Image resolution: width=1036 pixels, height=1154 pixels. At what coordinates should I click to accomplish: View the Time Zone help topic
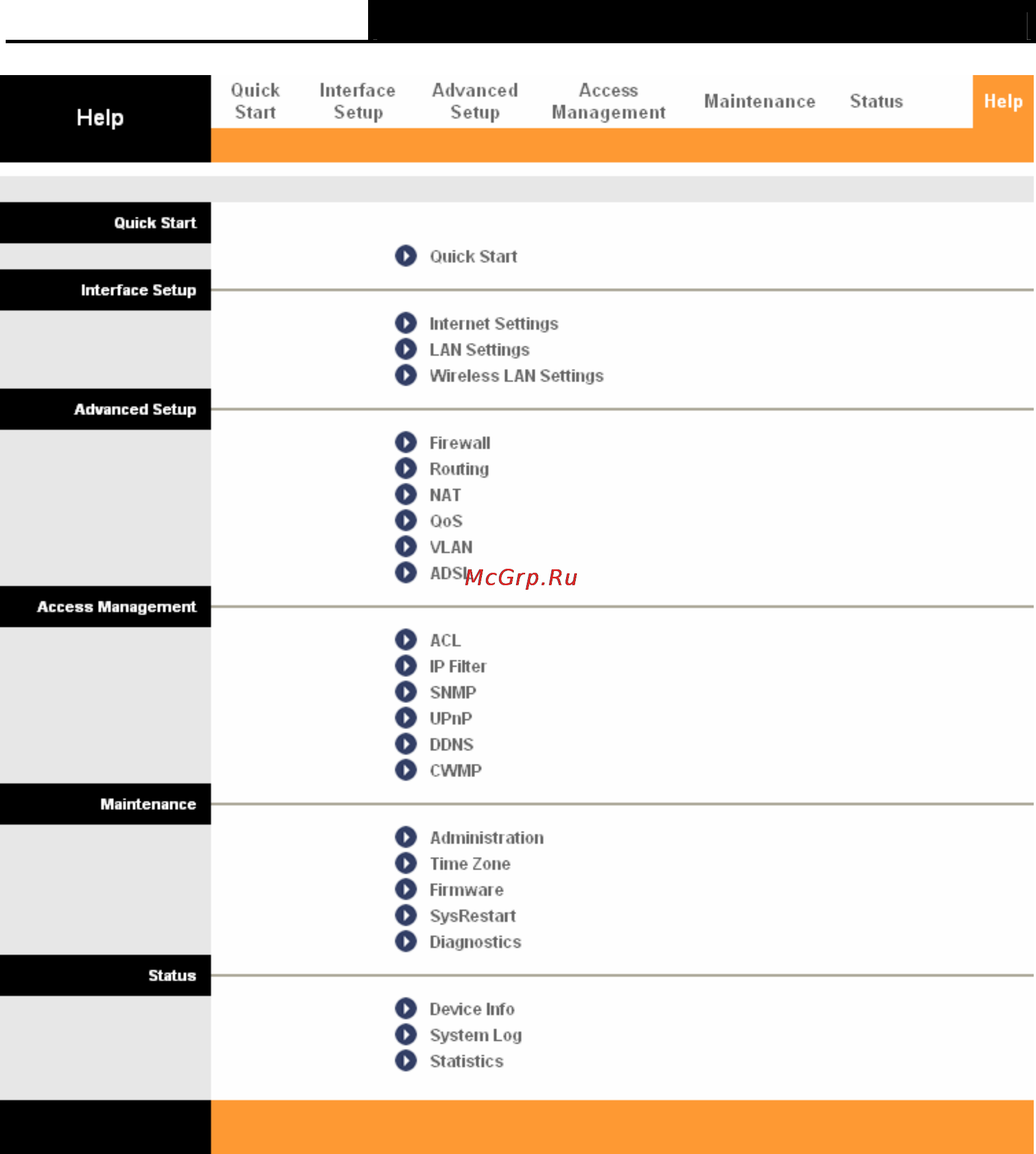coord(470,865)
